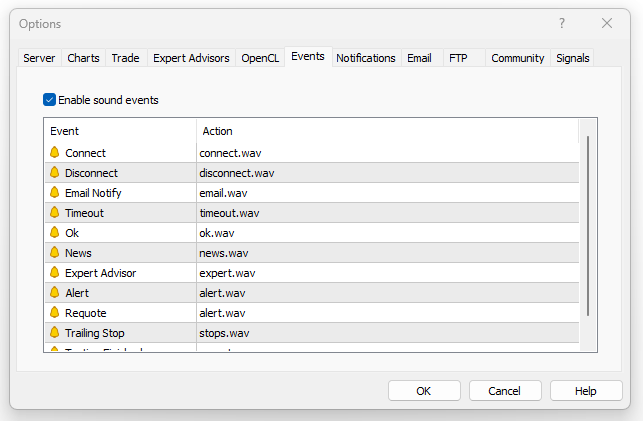Open the news.wav action field
The width and height of the screenshot is (643, 421).
pos(222,253)
